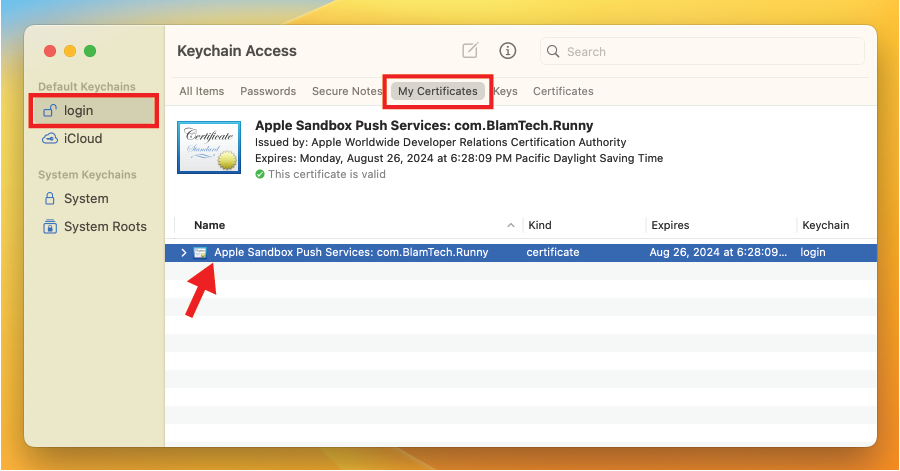
Task: Focus the Search field
Action: pos(702,51)
